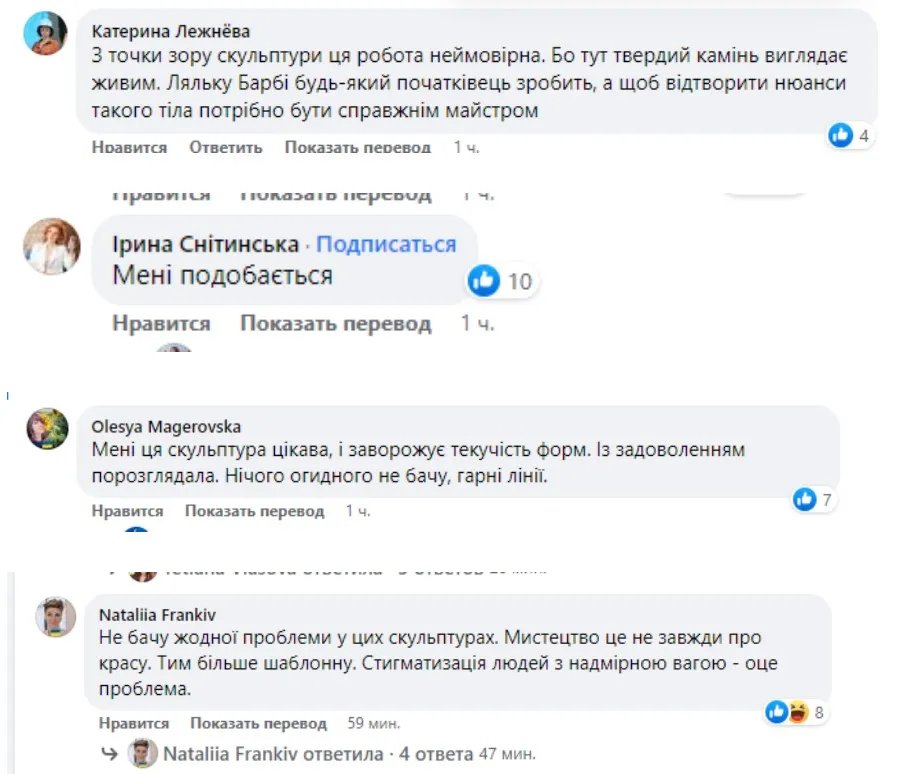This screenshot has height=774, width=904.
Task: Click Ірина Снітинська's profile picture
Action: tap(52, 246)
